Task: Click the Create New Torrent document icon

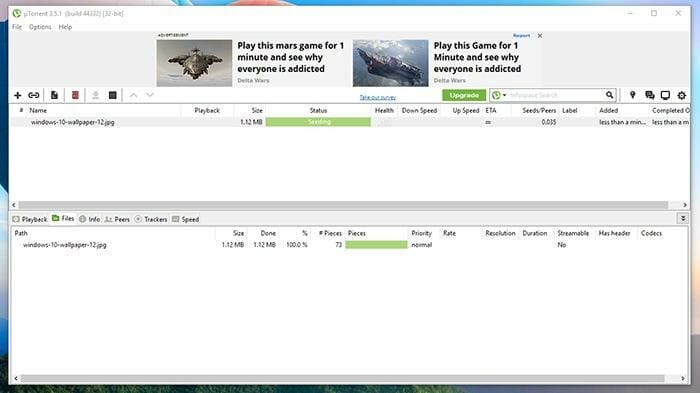Action: pyautogui.click(x=54, y=95)
